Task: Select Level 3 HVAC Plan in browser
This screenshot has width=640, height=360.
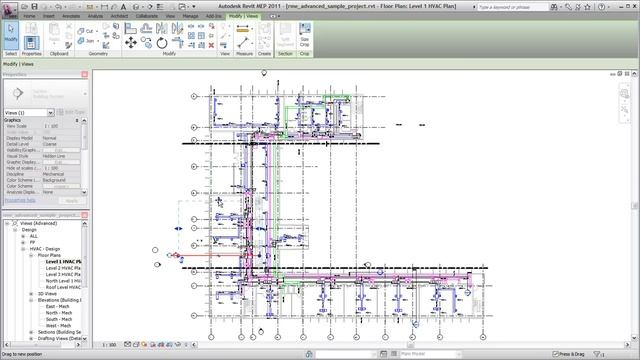Action: point(63,275)
